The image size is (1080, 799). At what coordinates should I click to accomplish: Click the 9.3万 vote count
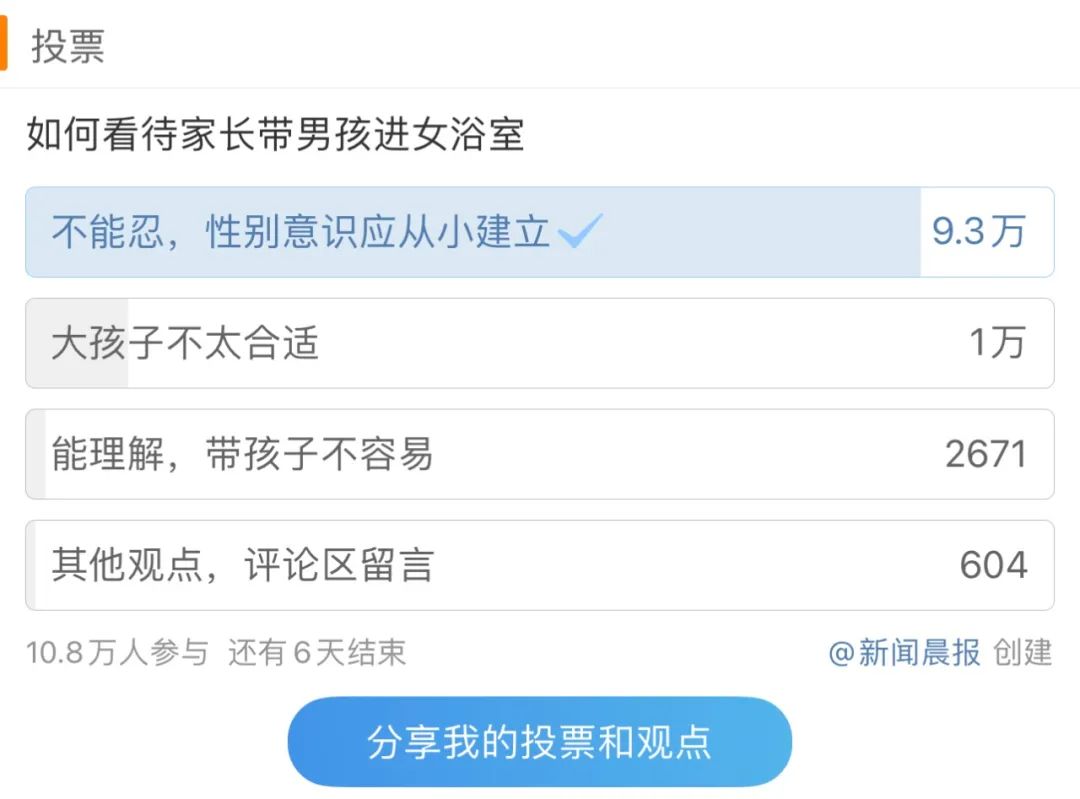[978, 232]
